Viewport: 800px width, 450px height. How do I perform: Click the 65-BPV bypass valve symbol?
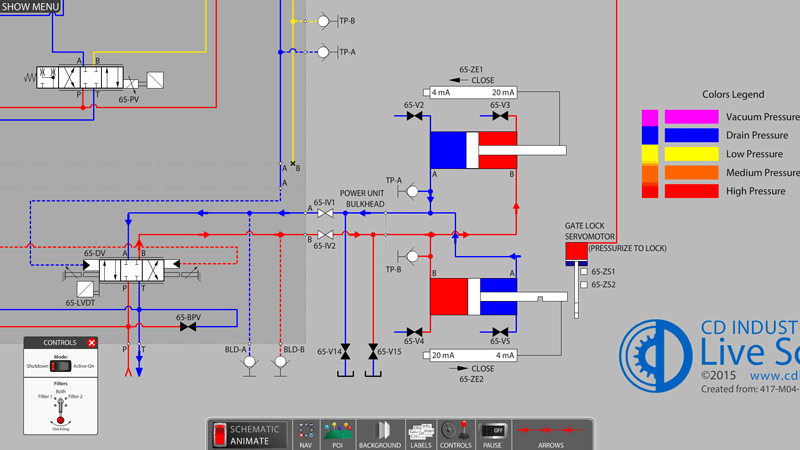pos(188,327)
